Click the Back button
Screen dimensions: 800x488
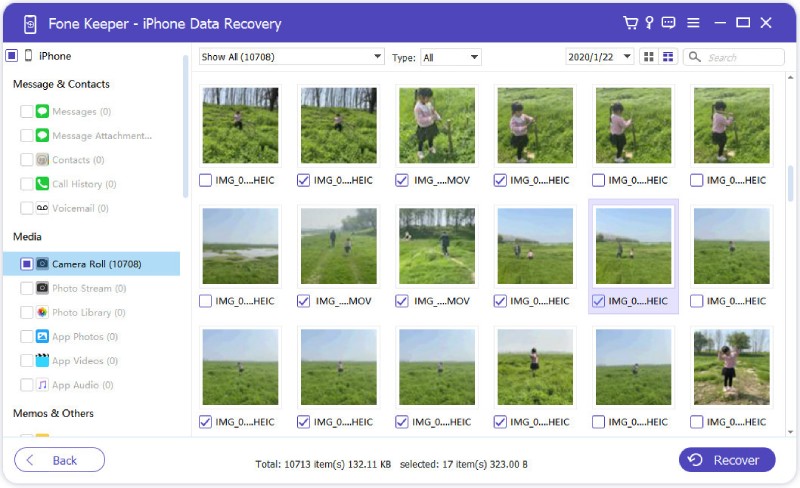pyautogui.click(x=59, y=460)
